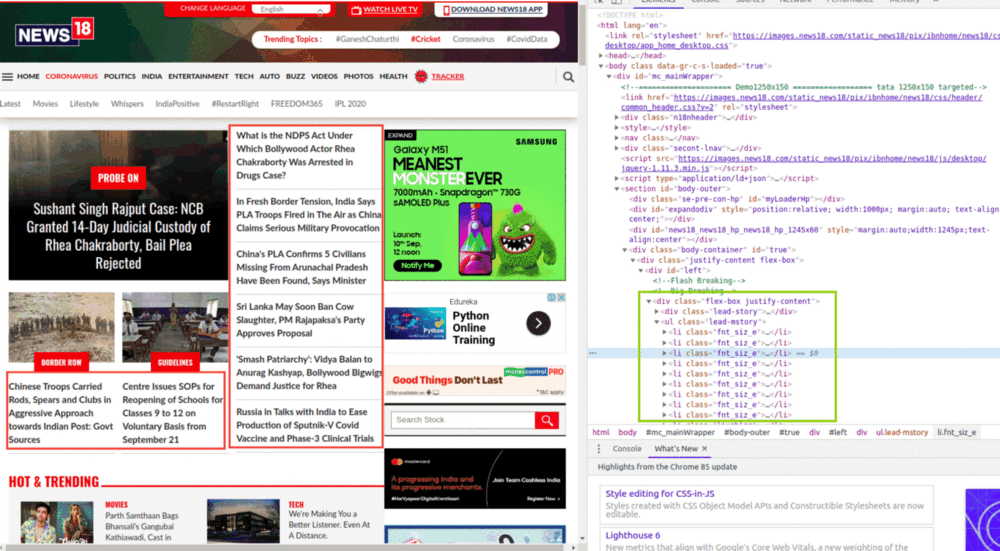
Task: Expand the lead-story div node
Action: point(657,311)
